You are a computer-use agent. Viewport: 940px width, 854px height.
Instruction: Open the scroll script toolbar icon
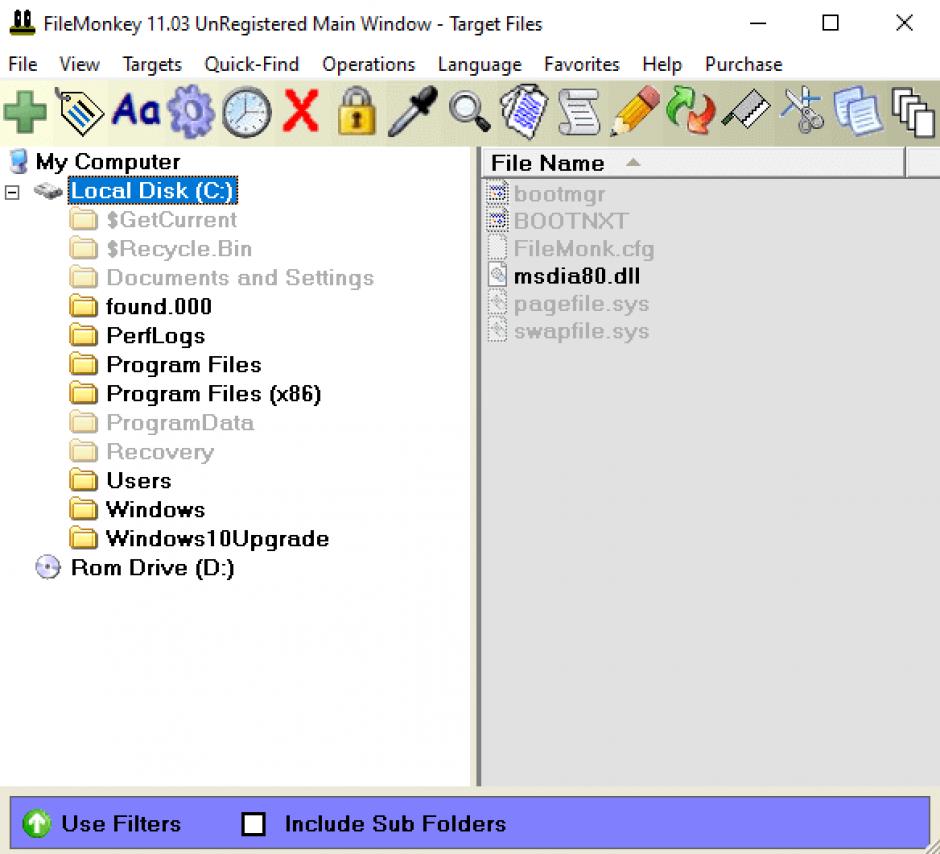[579, 112]
